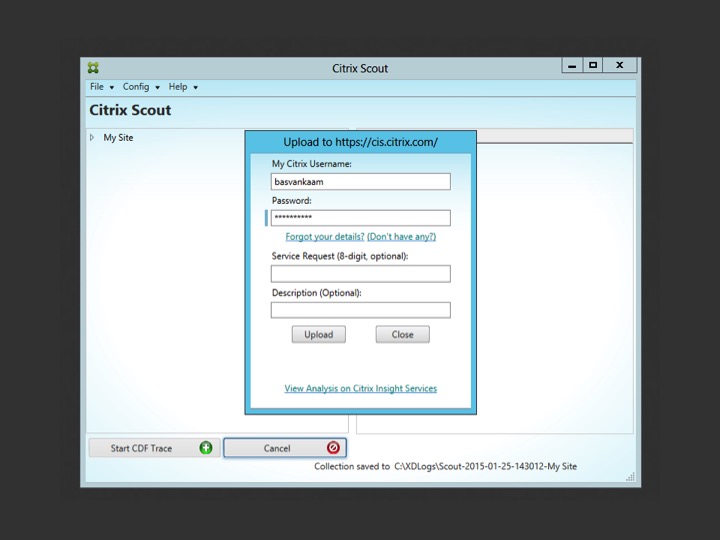
Task: Click the Description (Optional) input field
Action: [x=360, y=310]
